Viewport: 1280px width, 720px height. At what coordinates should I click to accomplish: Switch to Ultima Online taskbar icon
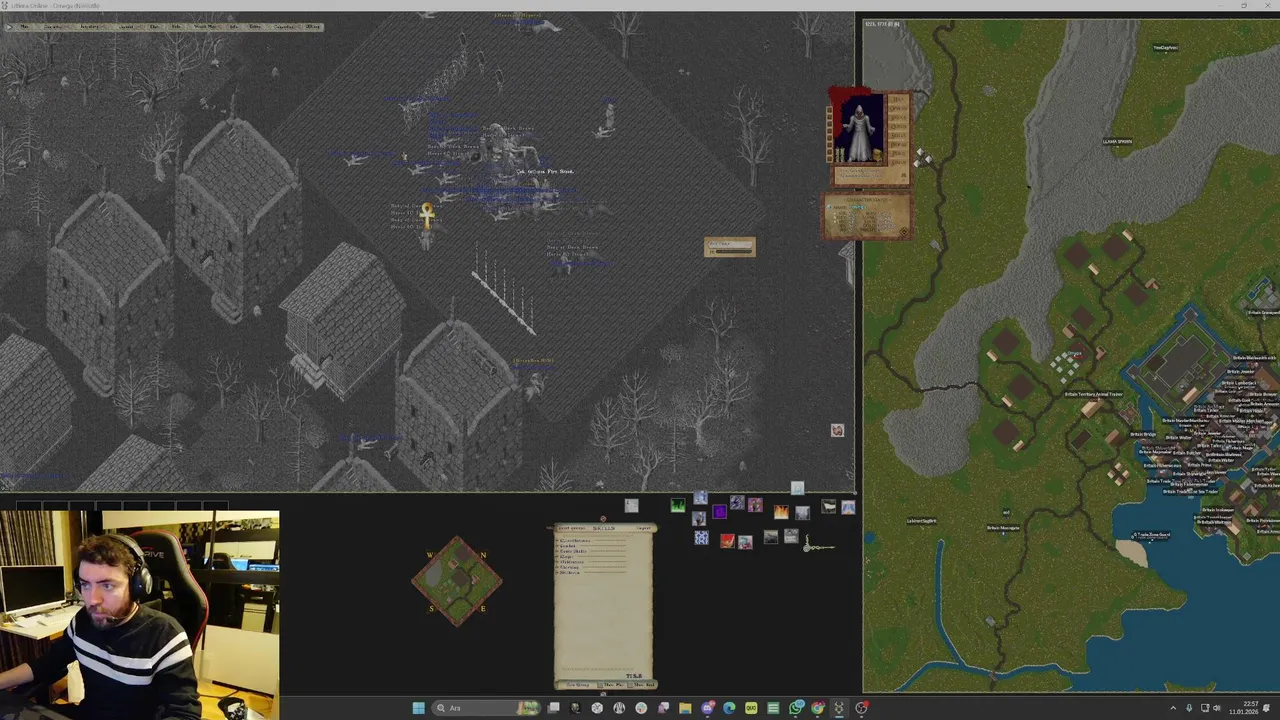(x=838, y=708)
